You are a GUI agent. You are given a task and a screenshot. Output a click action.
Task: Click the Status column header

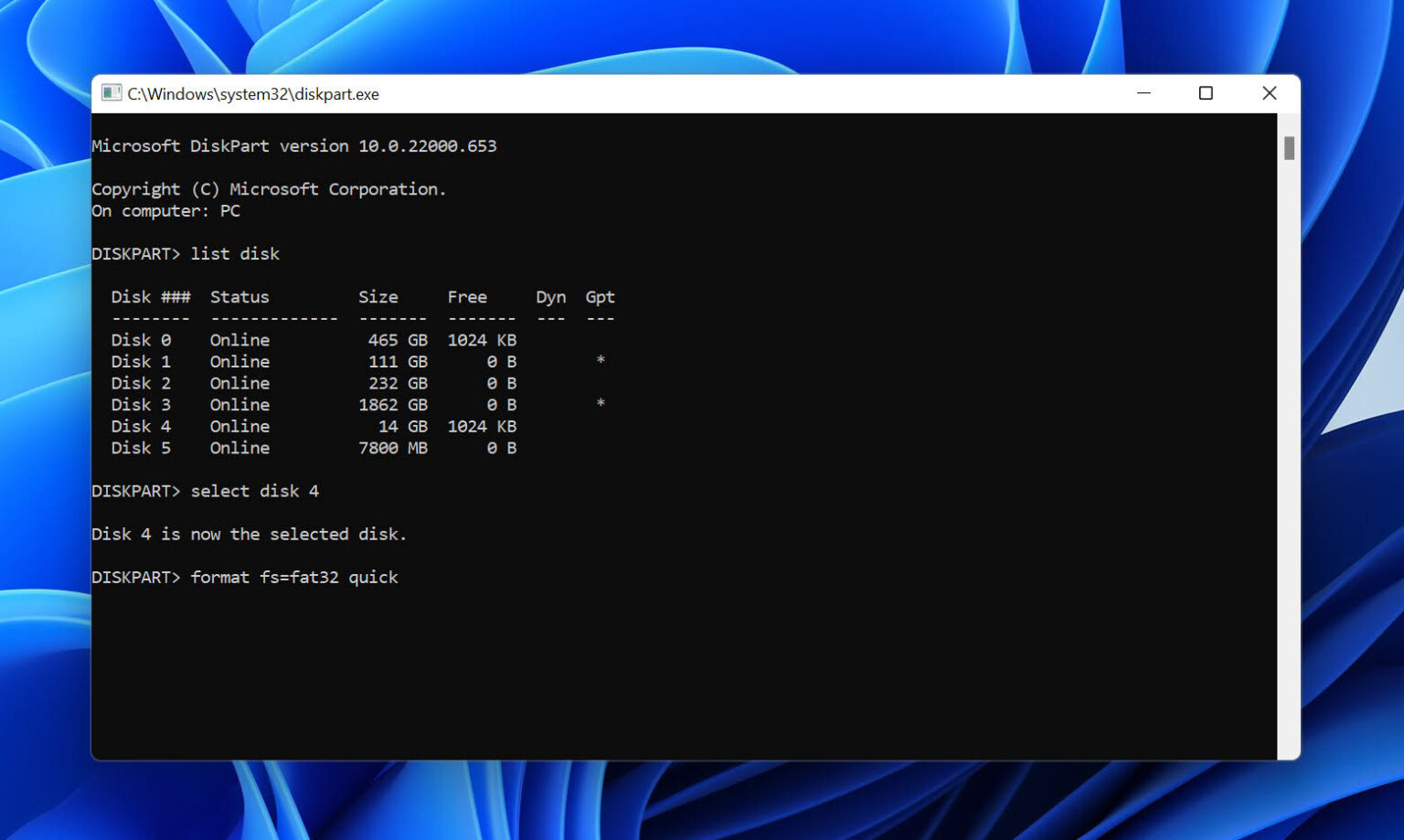tap(239, 296)
